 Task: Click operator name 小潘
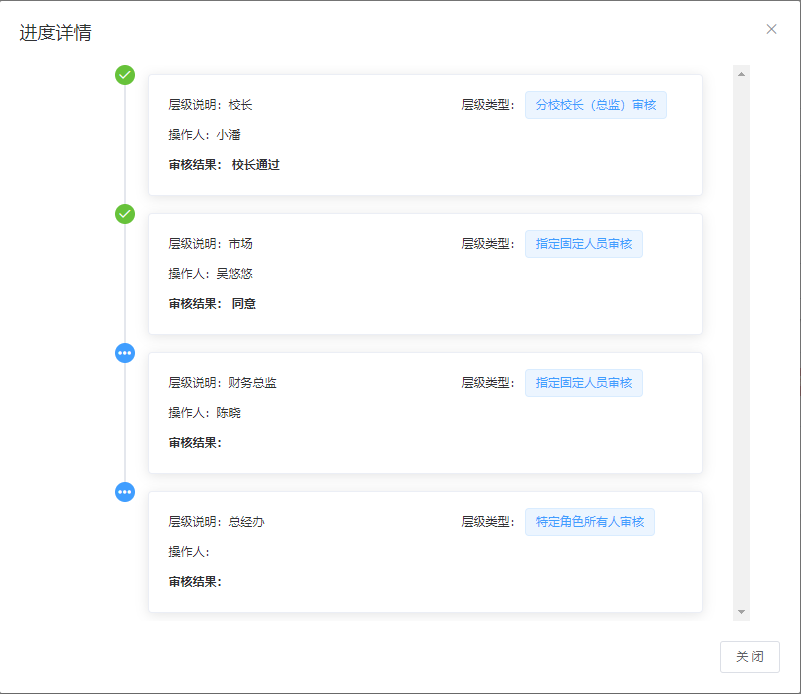pyautogui.click(x=228, y=135)
